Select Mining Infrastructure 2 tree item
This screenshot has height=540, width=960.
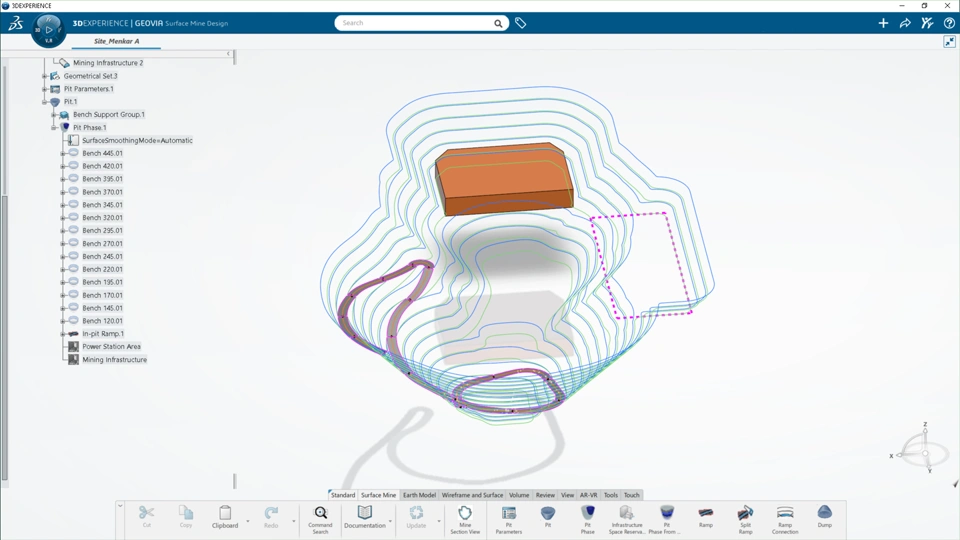point(108,62)
